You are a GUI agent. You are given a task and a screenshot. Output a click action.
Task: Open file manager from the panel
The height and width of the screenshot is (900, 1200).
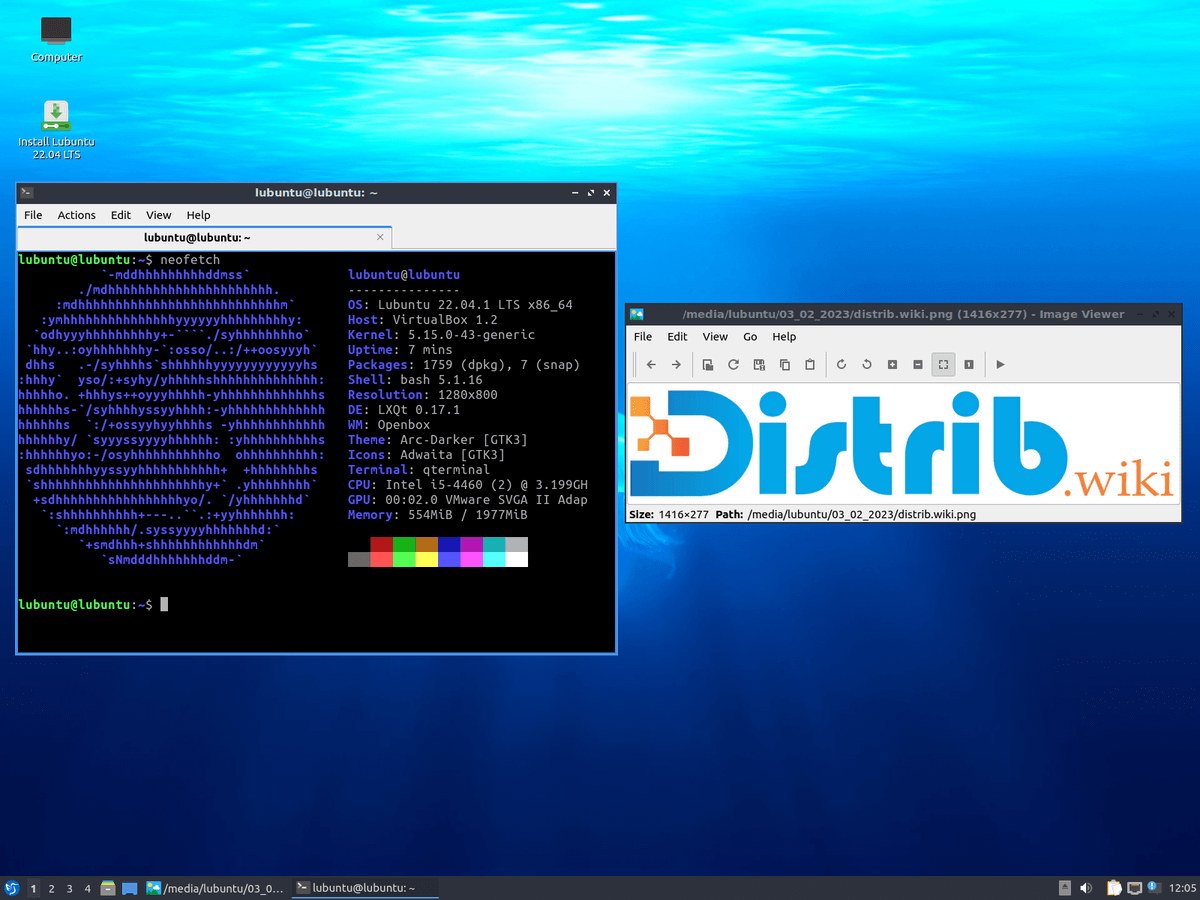tap(108, 888)
